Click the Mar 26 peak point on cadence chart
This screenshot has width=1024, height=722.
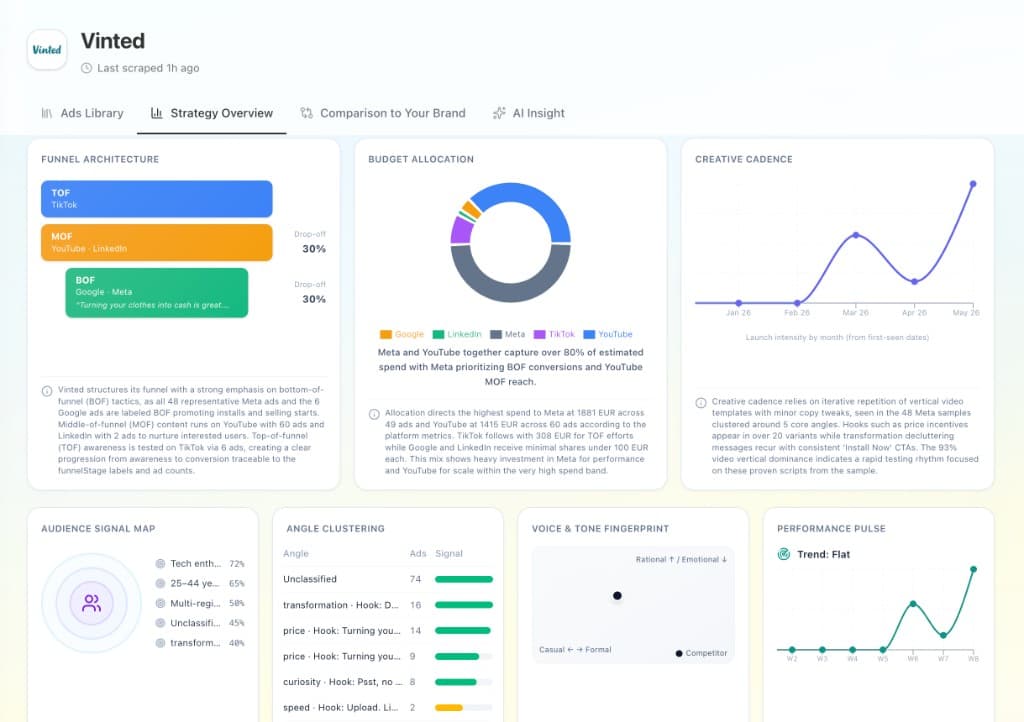click(x=856, y=235)
